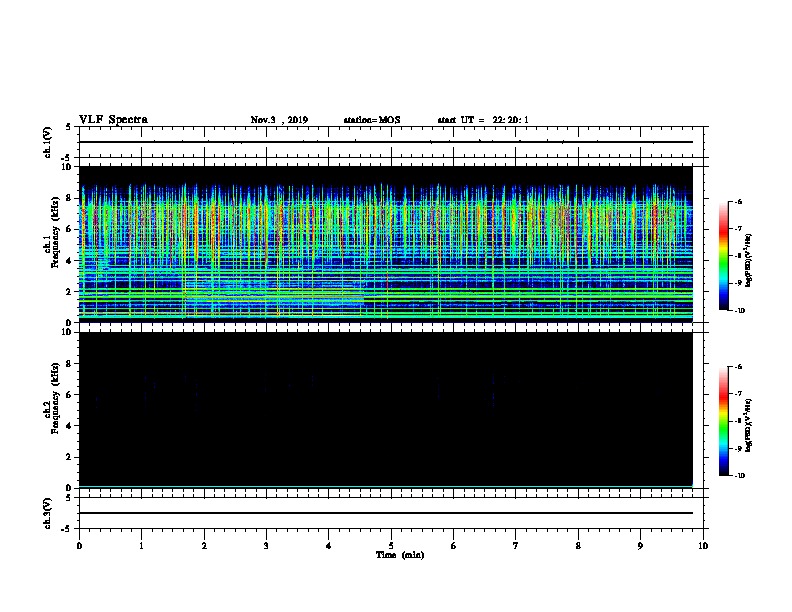Click the "-10" label on ch.1 color bar
The height and width of the screenshot is (612, 792).
[x=739, y=311]
